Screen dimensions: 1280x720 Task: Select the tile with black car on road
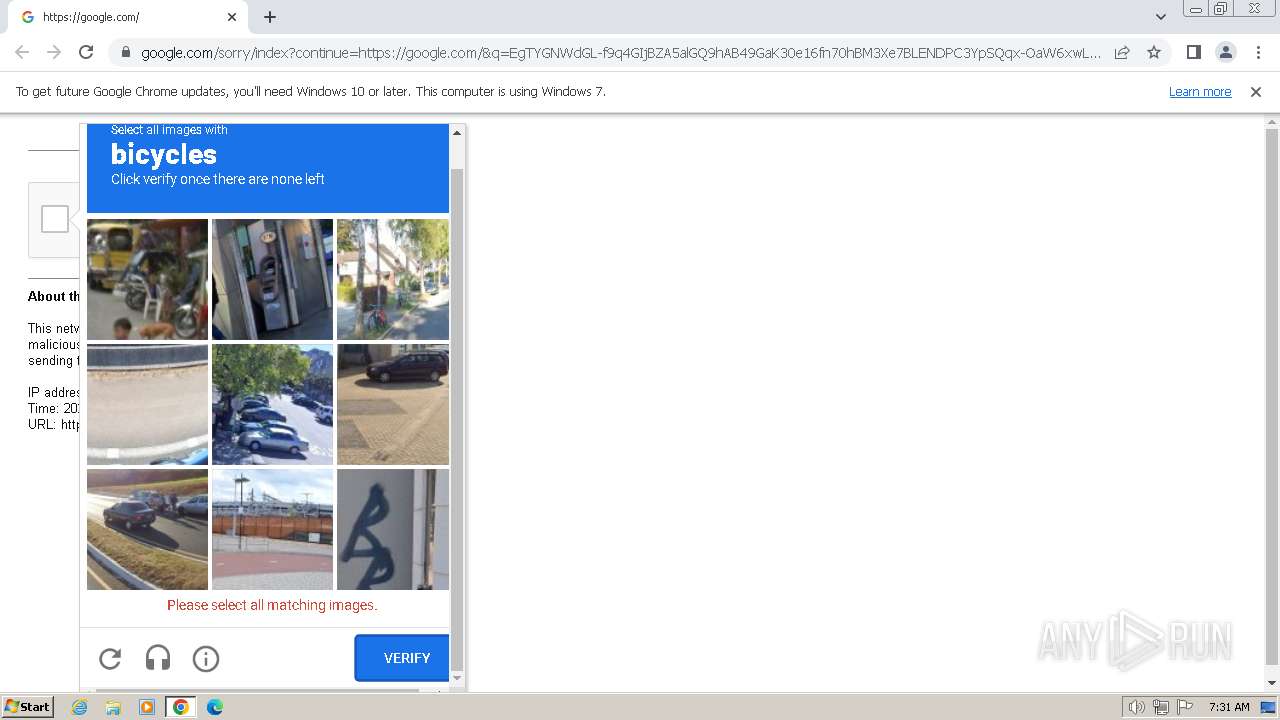147,529
